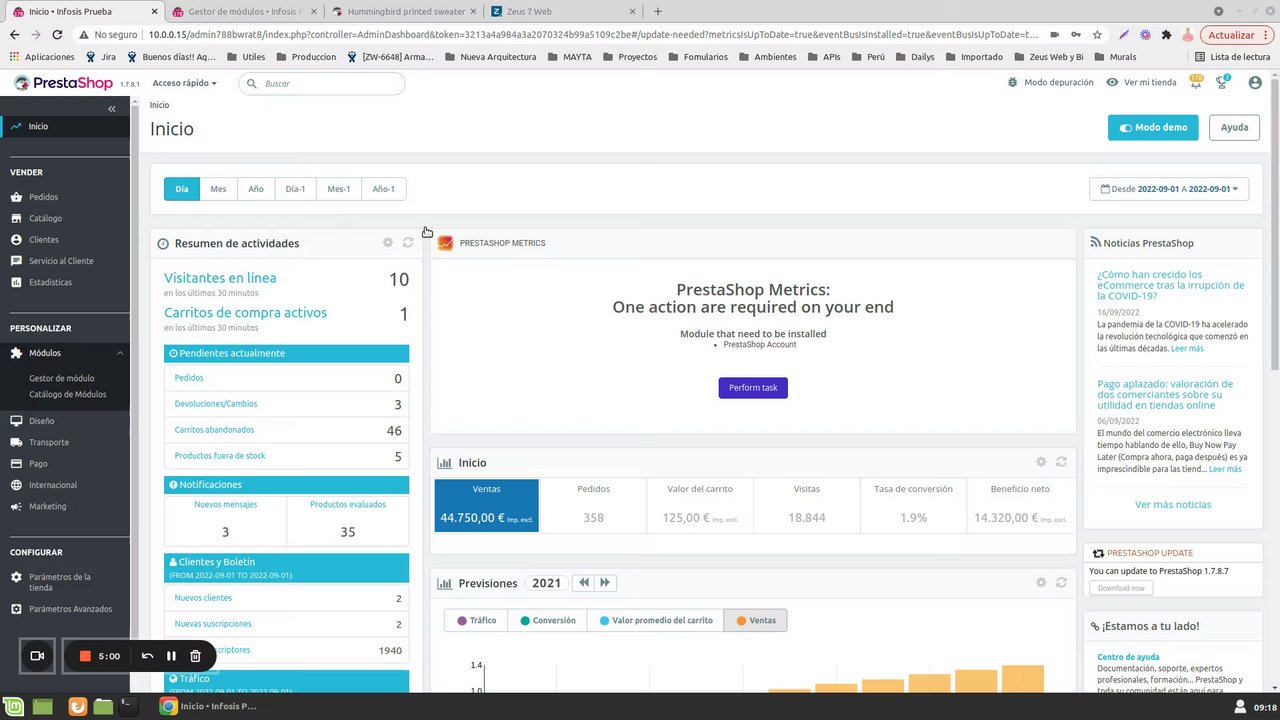Open Devoluciones/Cambios link

point(216,404)
